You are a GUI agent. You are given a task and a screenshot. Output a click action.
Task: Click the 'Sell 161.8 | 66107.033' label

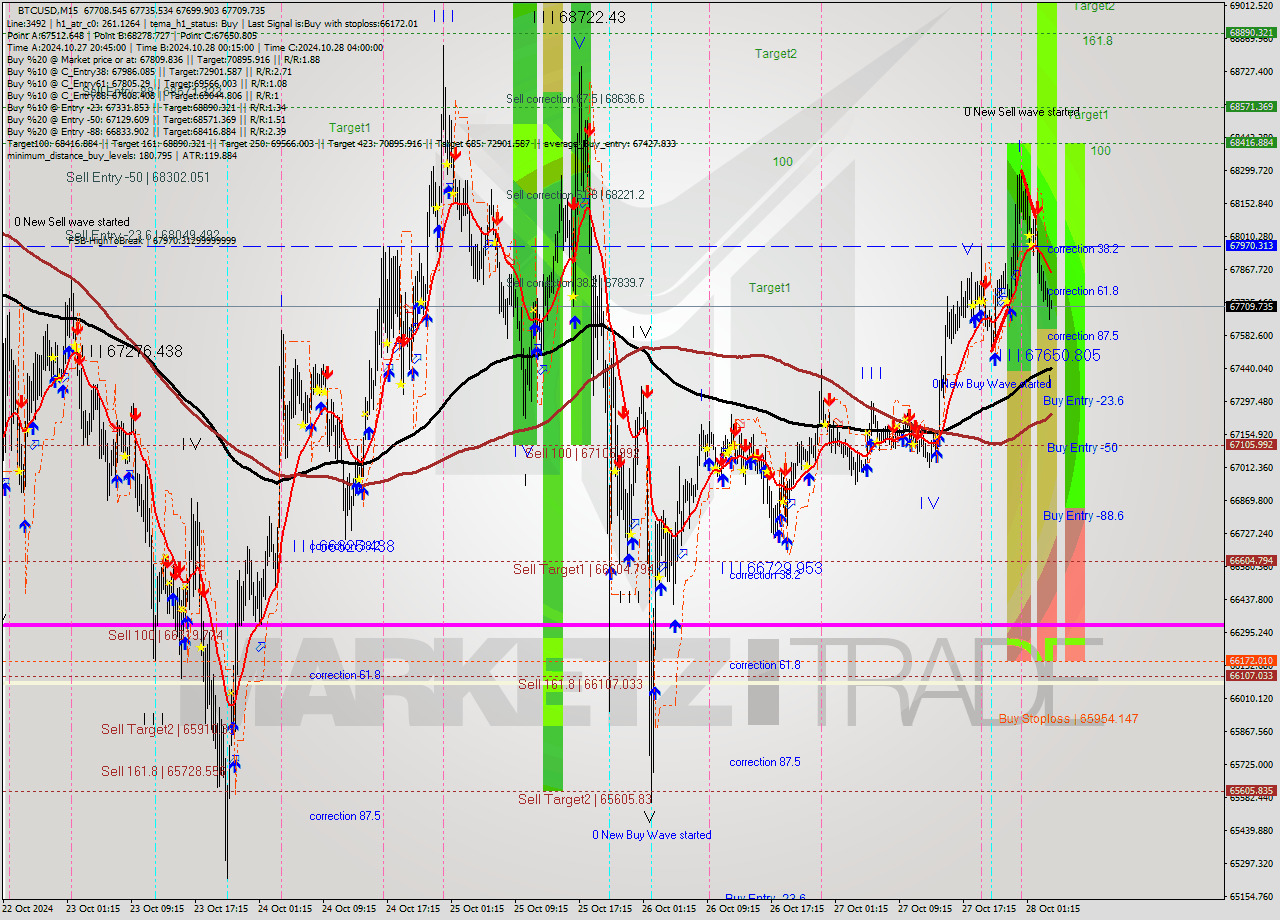[580, 684]
